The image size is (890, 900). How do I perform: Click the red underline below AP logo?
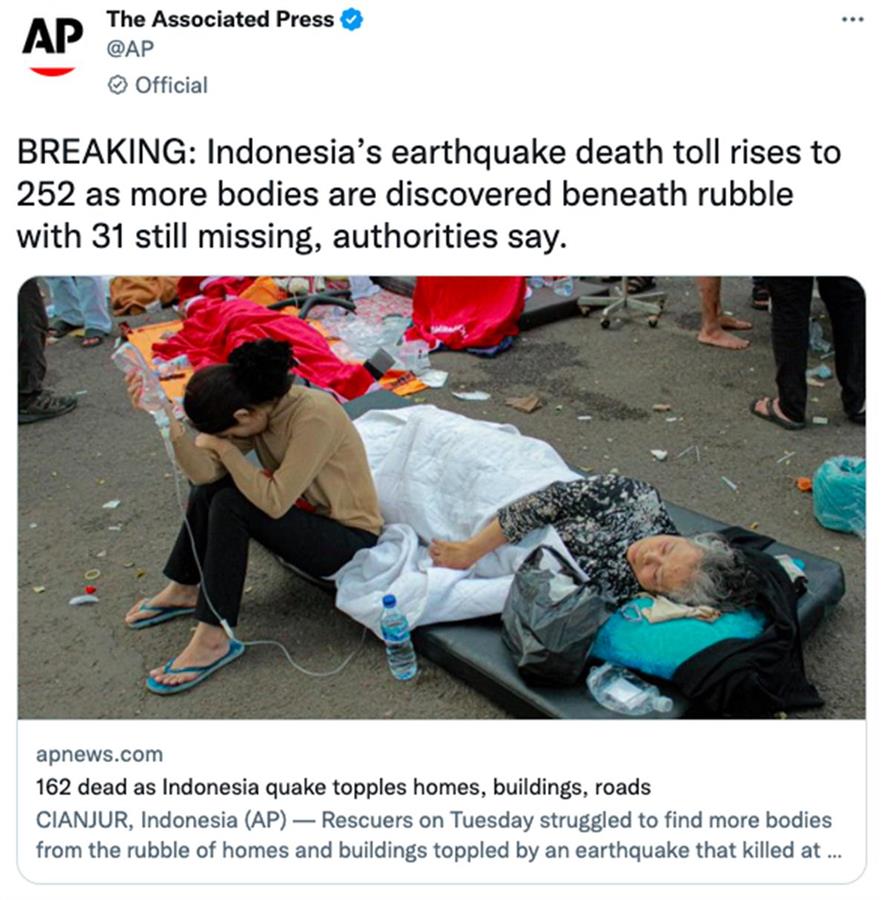coord(52,71)
